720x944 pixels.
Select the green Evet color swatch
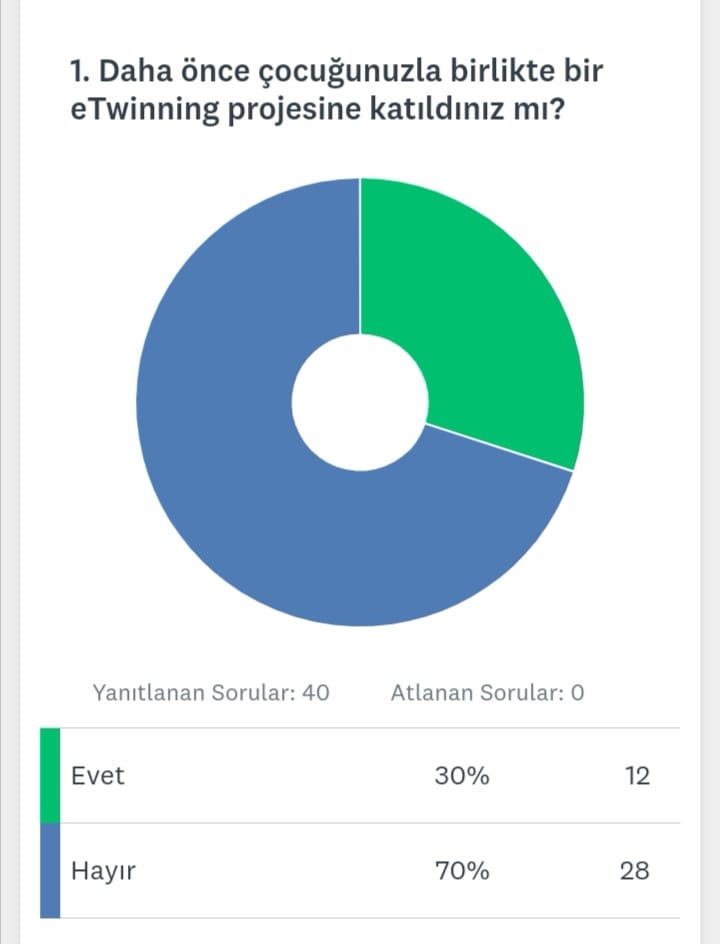coord(50,775)
